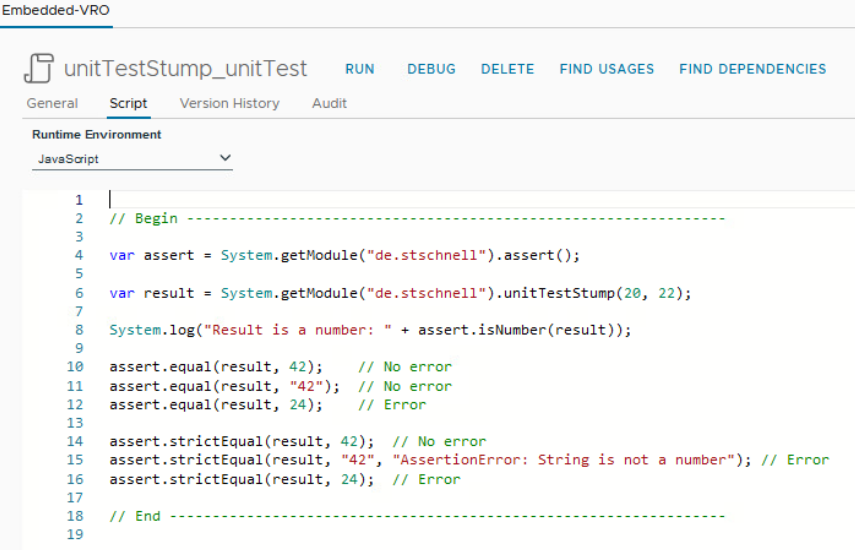Viewport: 855px width, 550px height.
Task: Click the unitTestStump_unitTest action title
Action: [185, 69]
